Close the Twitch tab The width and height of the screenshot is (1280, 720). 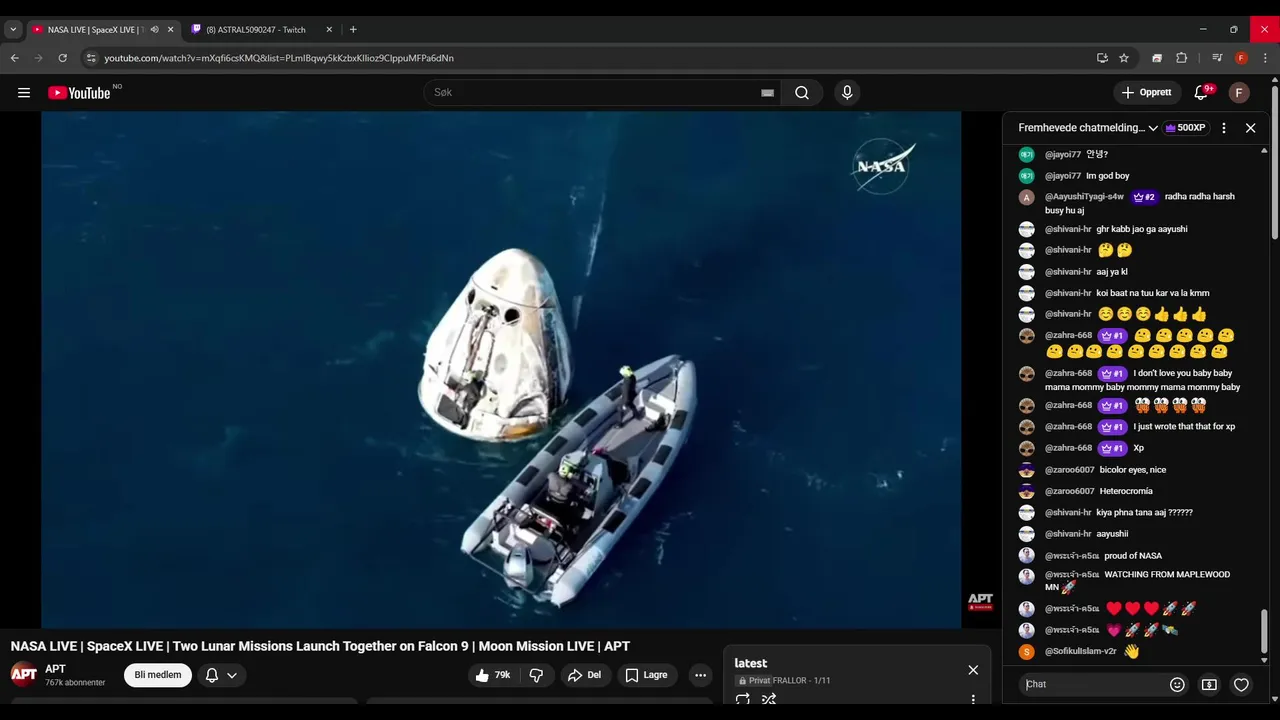[x=329, y=30]
